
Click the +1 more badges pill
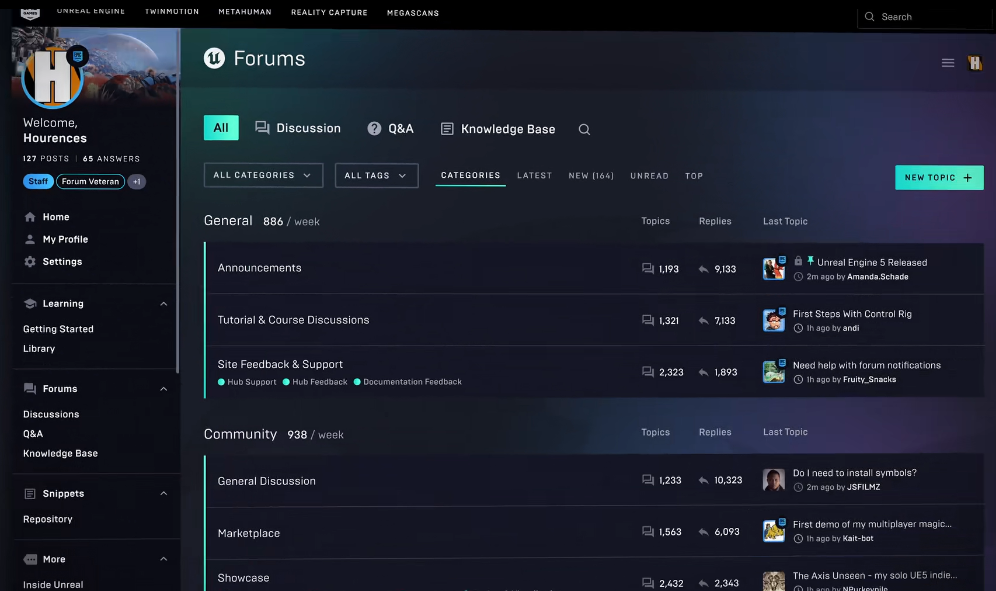[137, 182]
